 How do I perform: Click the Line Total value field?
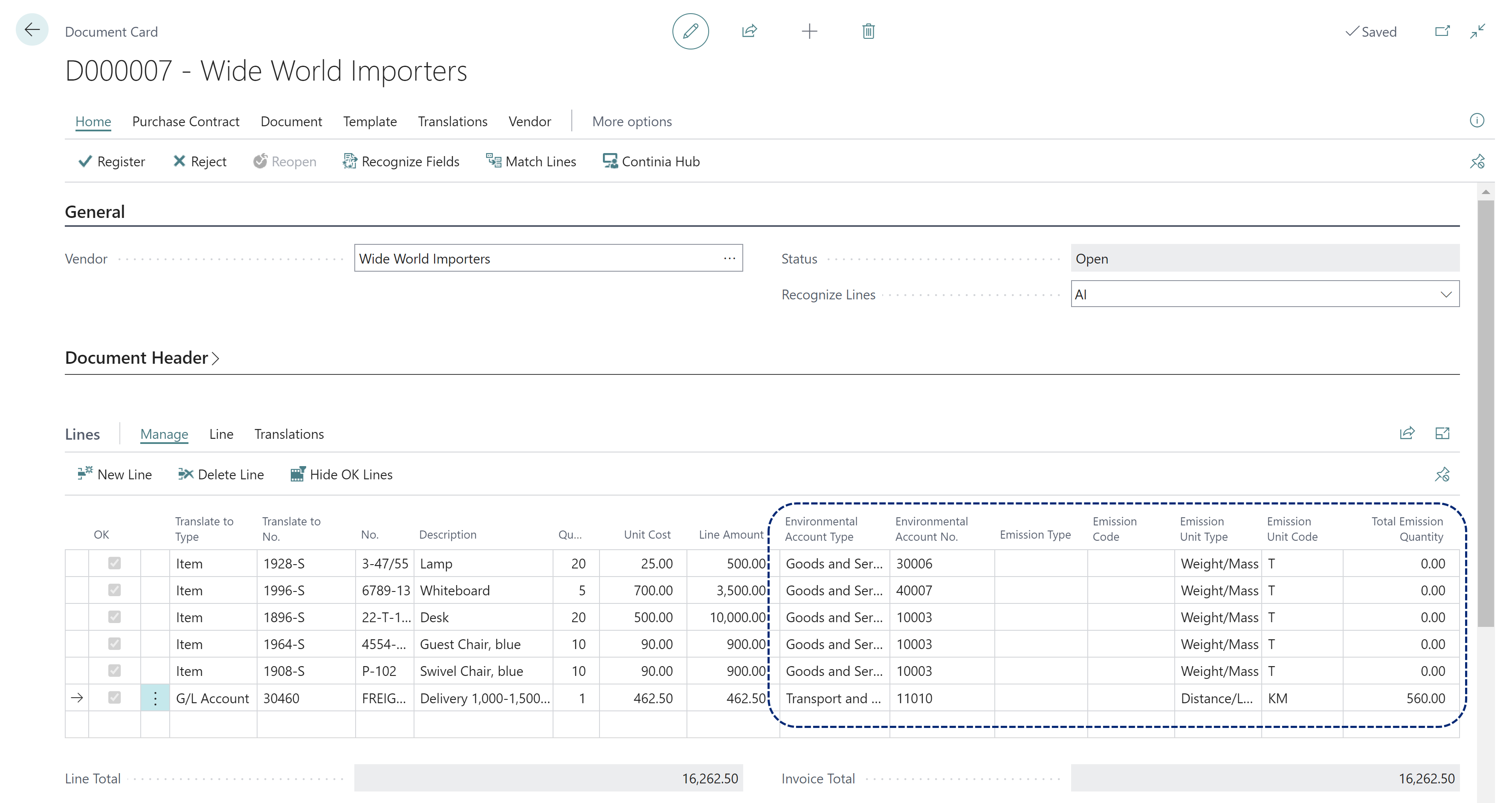548,778
